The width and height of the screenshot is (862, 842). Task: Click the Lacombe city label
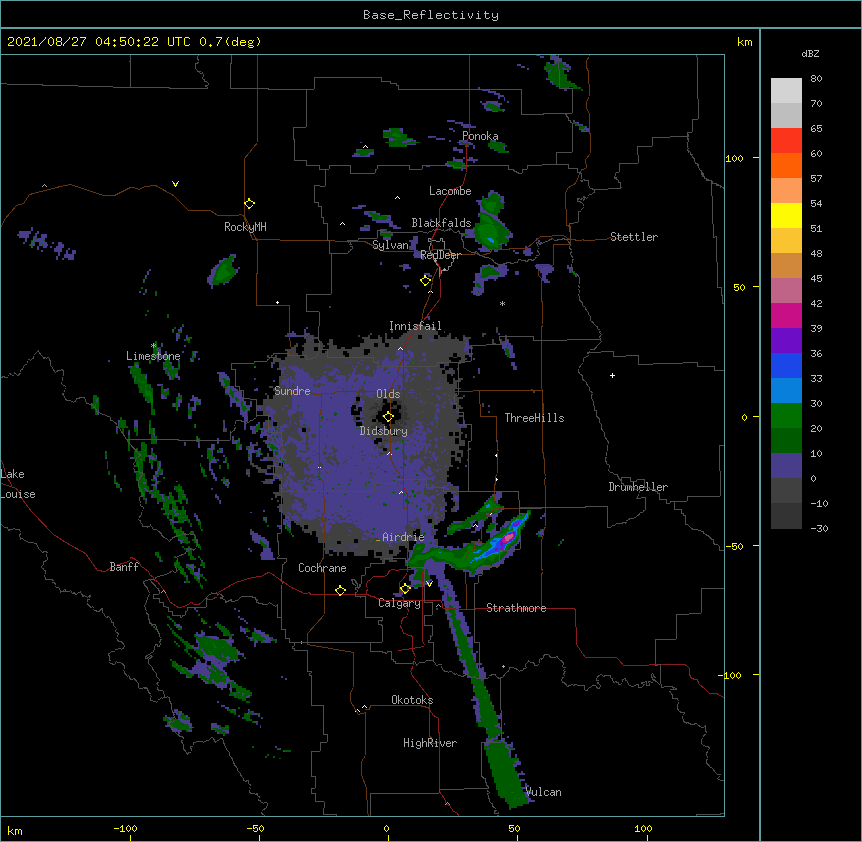pyautogui.click(x=450, y=191)
